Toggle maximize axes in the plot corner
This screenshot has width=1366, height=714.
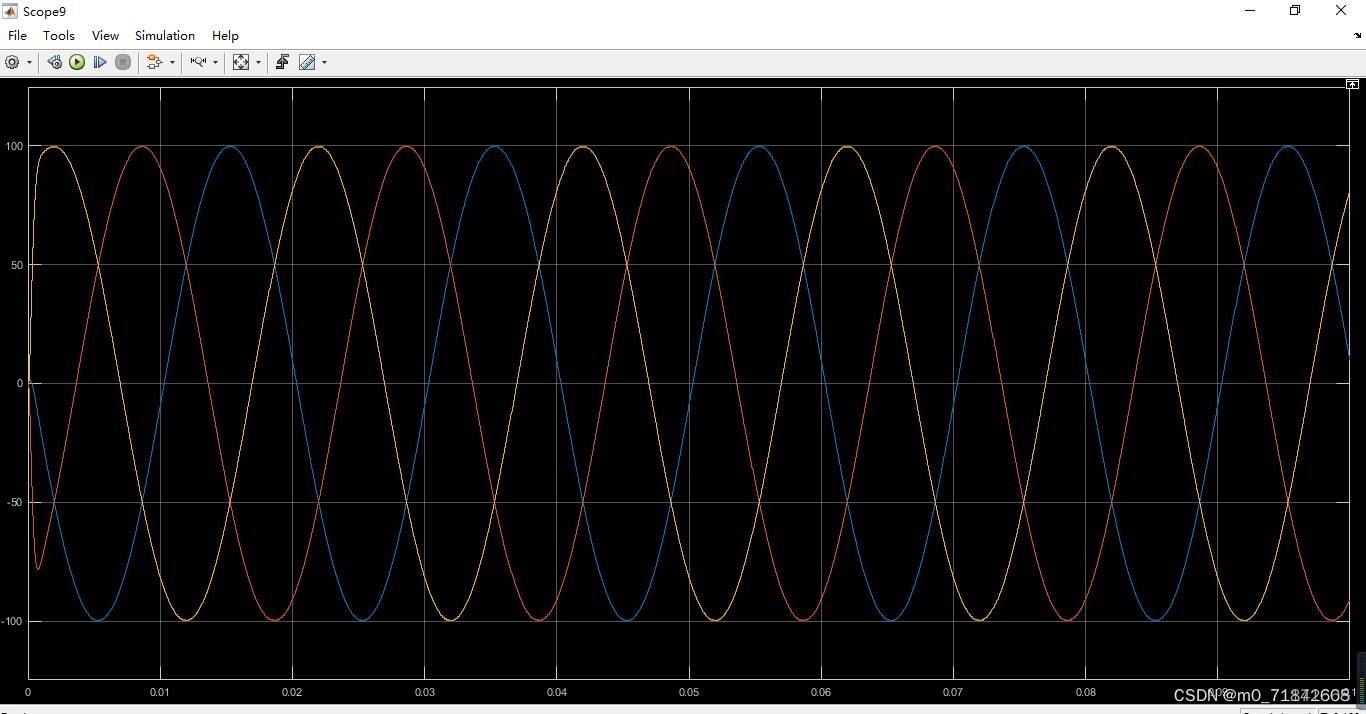pos(1353,84)
